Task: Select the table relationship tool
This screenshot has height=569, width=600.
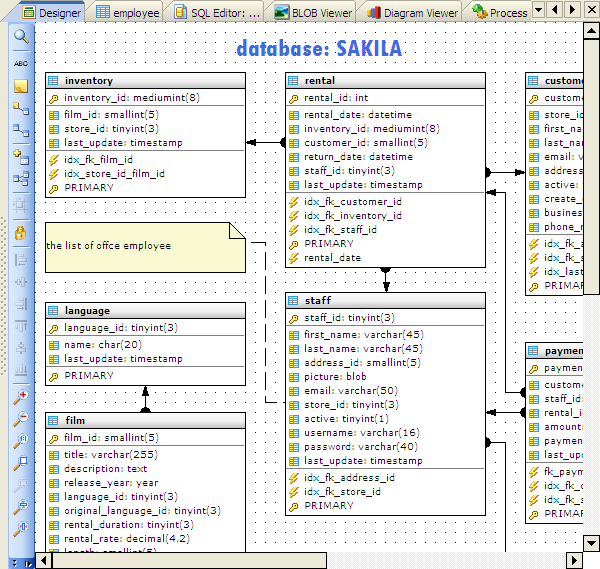Action: pyautogui.click(x=21, y=130)
